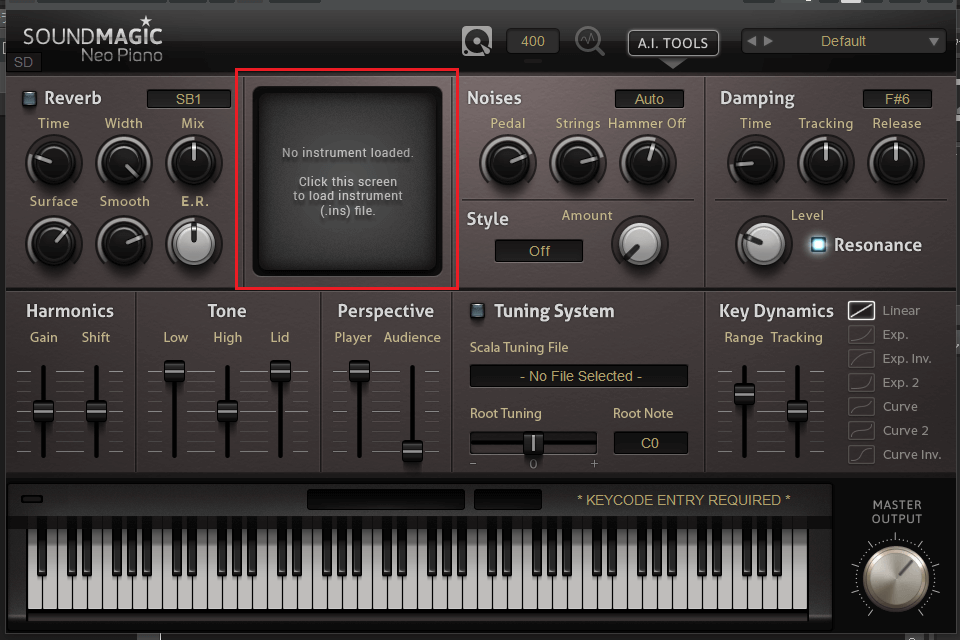This screenshot has height=640, width=960.
Task: Click the Root Tuning plus sign
Action: tap(594, 464)
